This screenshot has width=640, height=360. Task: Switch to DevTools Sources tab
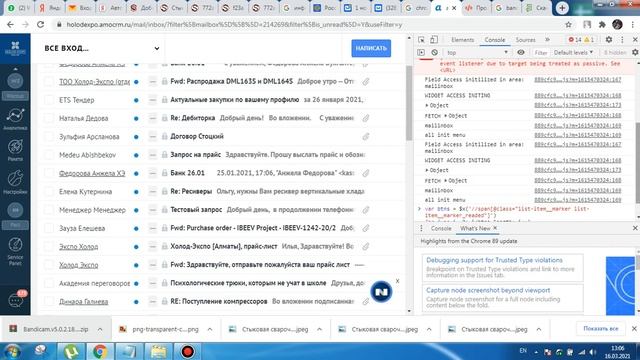point(525,40)
